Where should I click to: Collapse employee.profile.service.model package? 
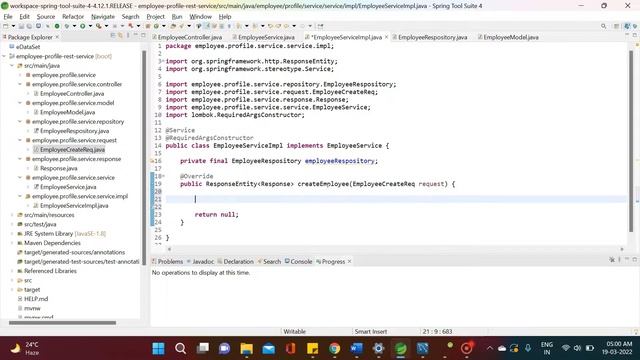(20, 103)
